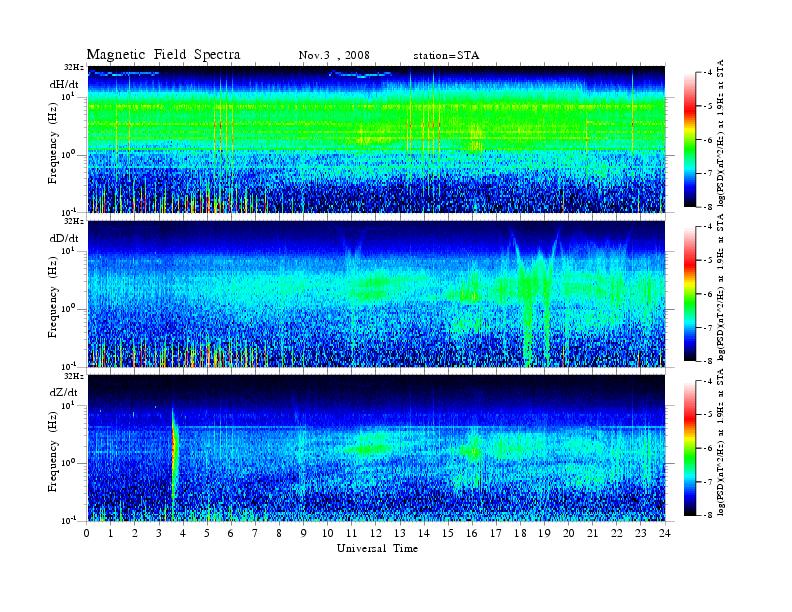Click the color bar beside the dH/dt panel
The width and height of the screenshot is (792, 612).
pyautogui.click(x=690, y=140)
